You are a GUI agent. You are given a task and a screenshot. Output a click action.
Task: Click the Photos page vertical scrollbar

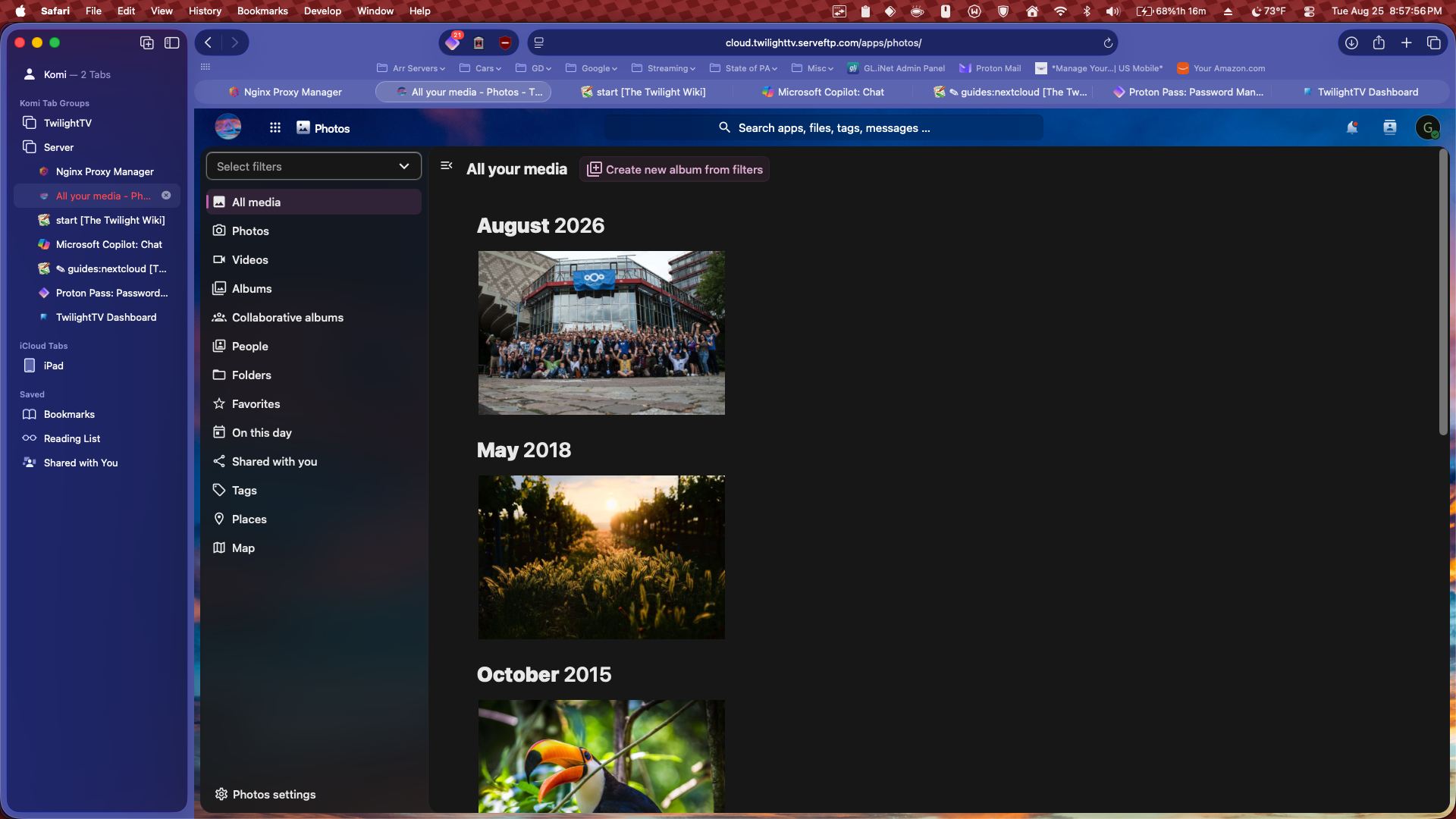(1443, 293)
